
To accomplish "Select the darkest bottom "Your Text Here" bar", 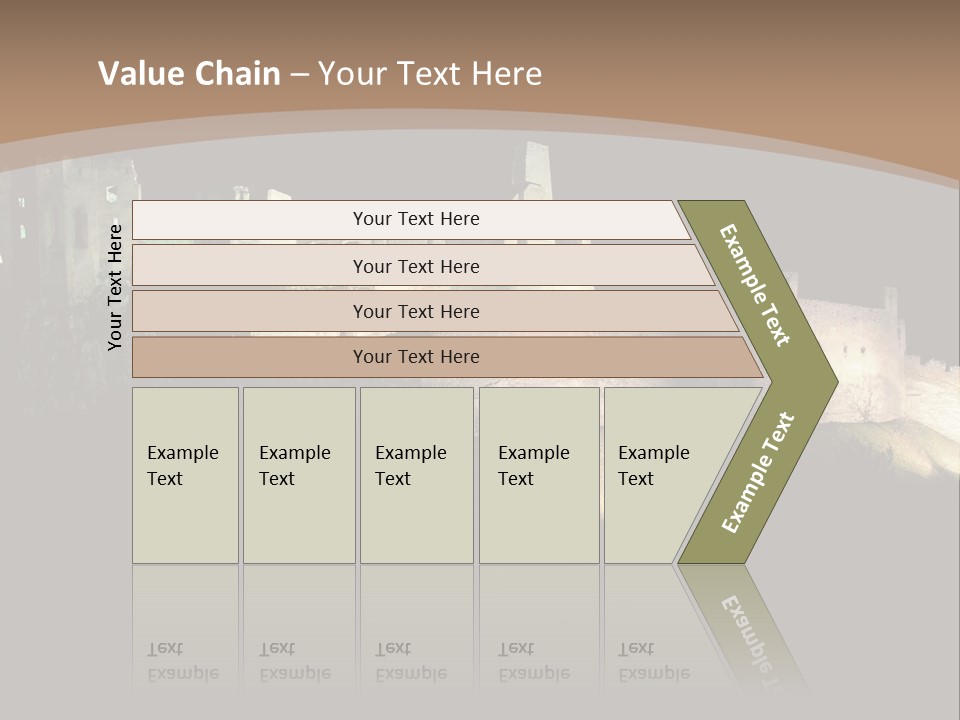I will [415, 357].
